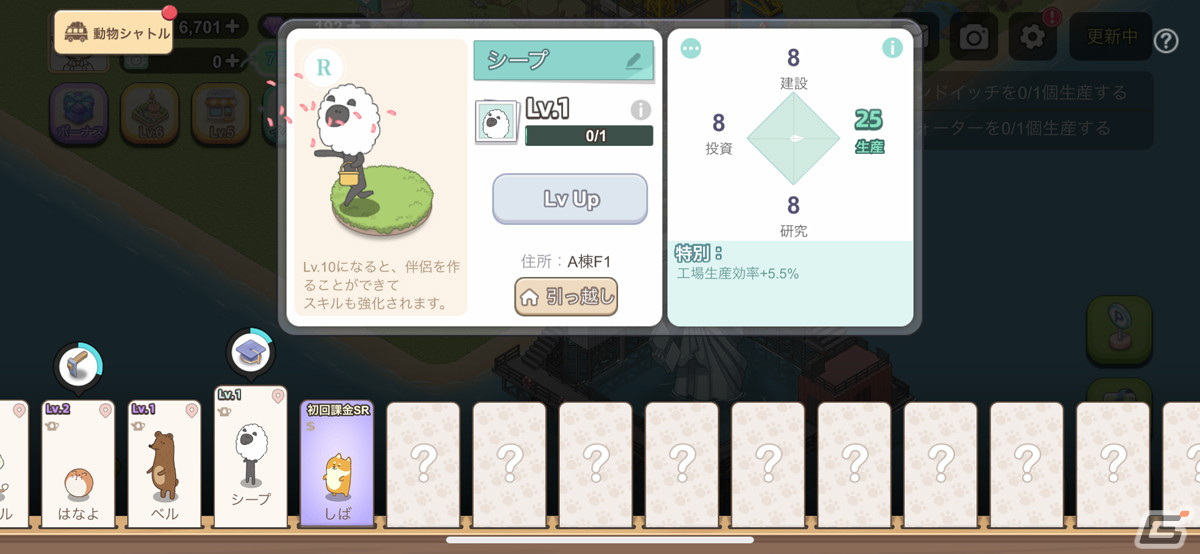Tap the R rarity badge on sheep
Viewport: 1200px width, 554px height.
click(323, 67)
